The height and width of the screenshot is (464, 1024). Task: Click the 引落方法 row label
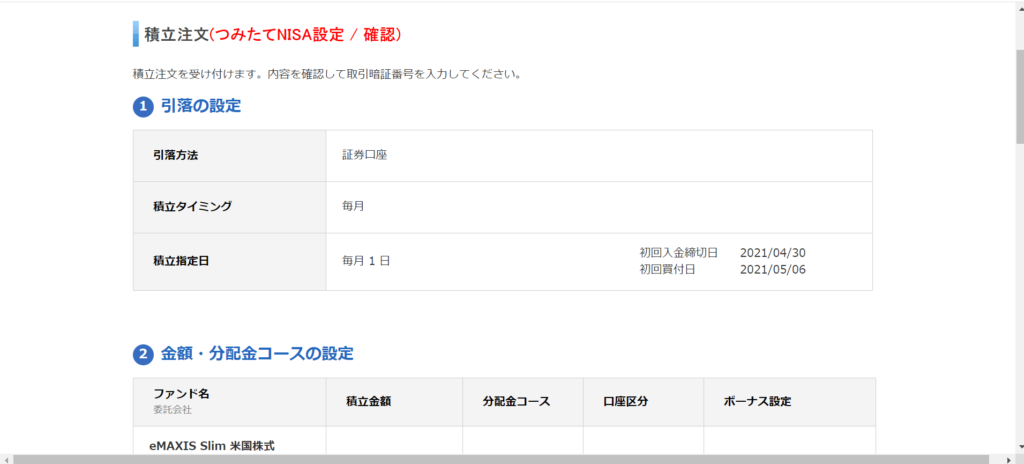click(x=176, y=156)
